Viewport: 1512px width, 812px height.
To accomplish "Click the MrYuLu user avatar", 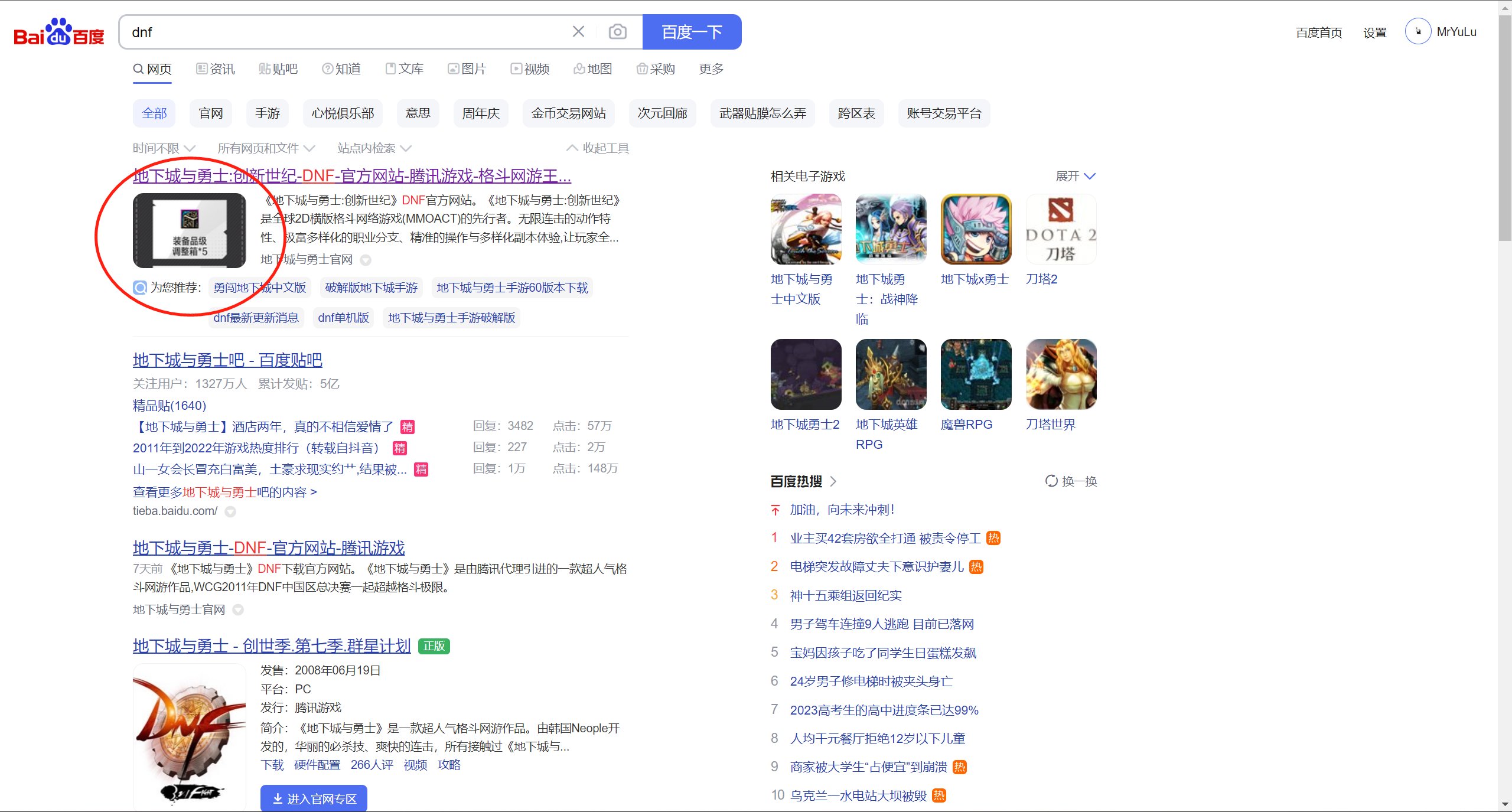I will [1417, 32].
